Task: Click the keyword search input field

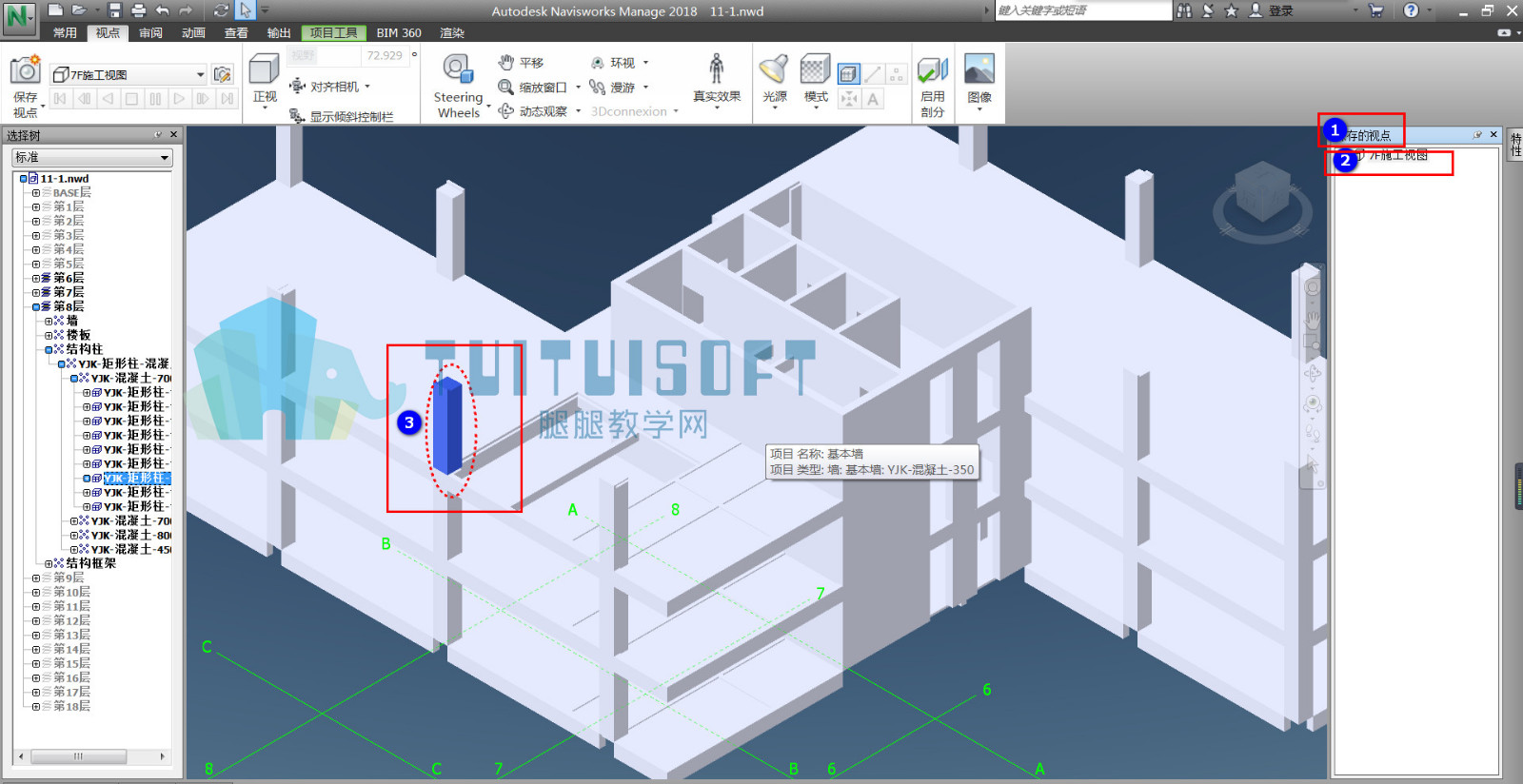Action: pos(1083,10)
